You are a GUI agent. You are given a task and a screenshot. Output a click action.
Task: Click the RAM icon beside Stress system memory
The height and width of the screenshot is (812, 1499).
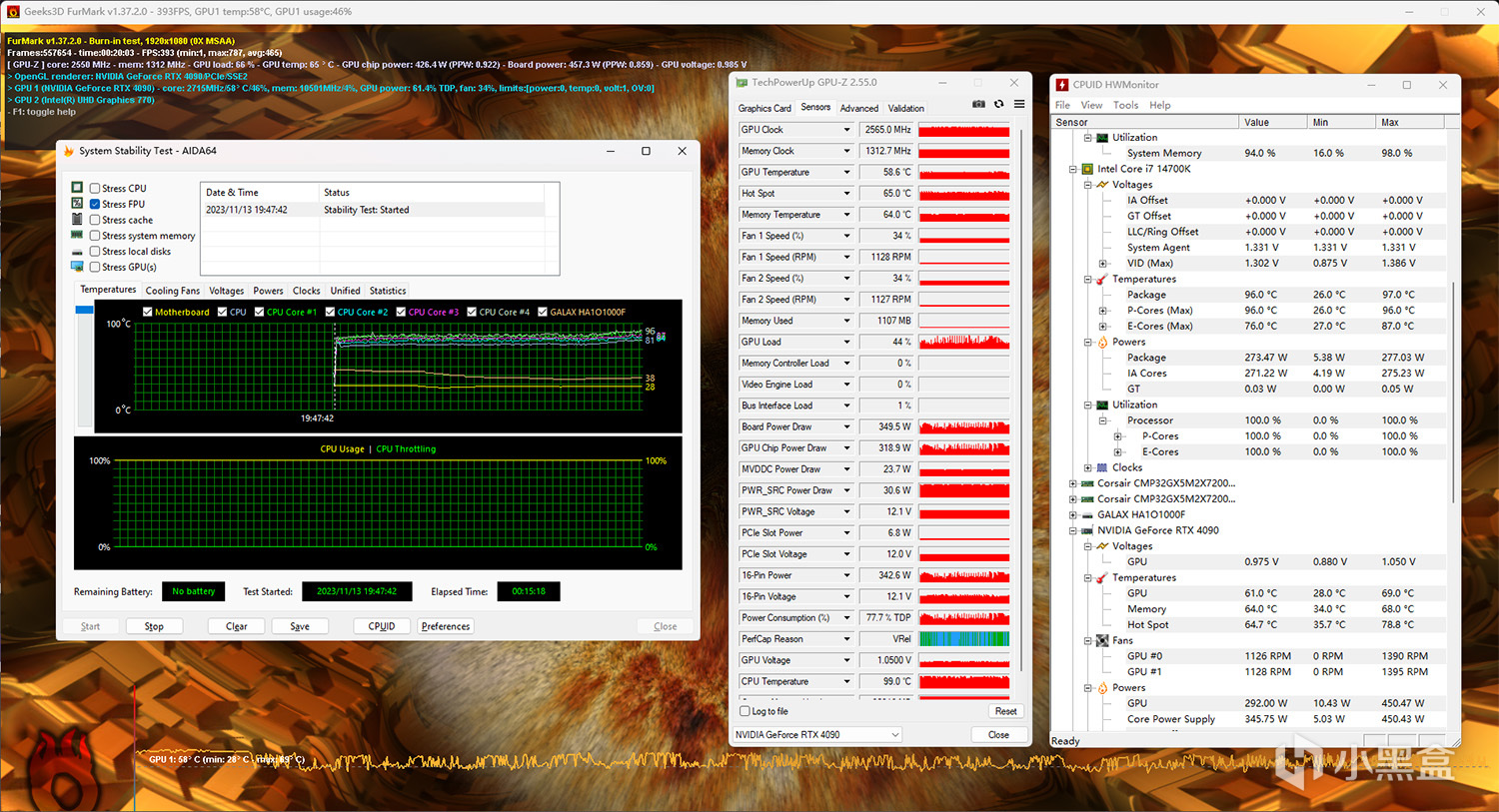click(x=78, y=235)
